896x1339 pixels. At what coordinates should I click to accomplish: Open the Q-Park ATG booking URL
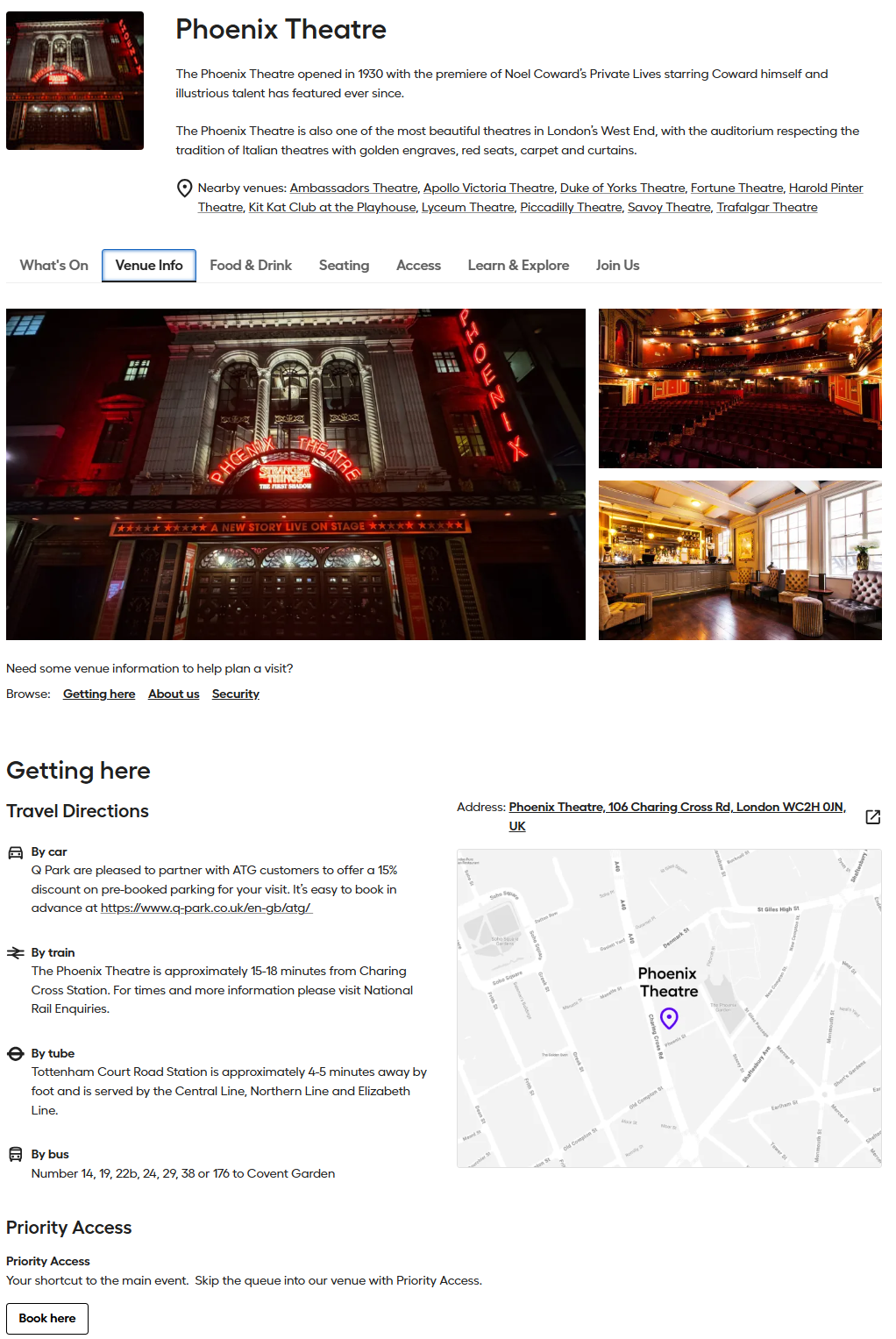206,908
